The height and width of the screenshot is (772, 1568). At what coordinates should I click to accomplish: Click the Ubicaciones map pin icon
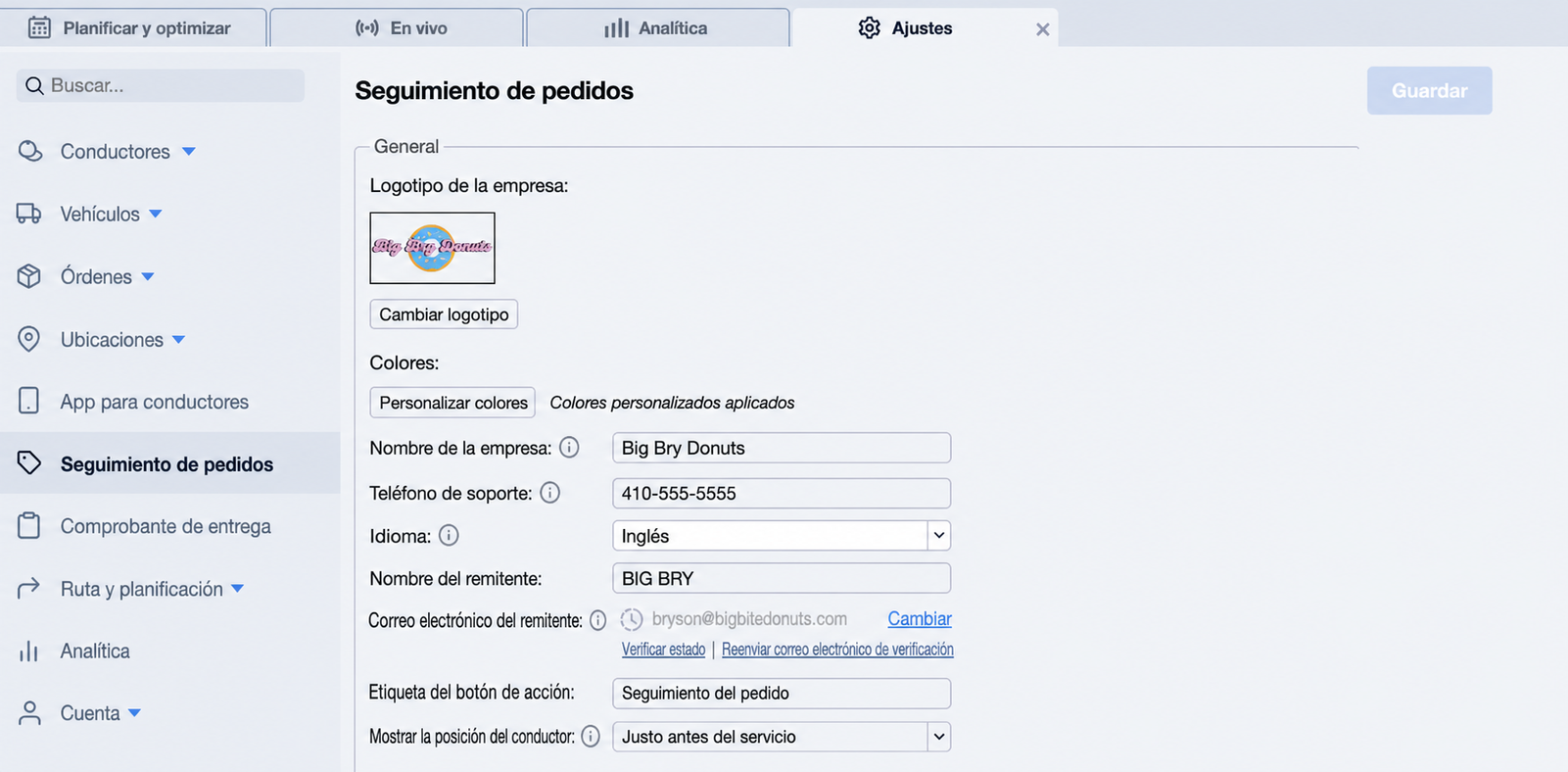point(29,339)
